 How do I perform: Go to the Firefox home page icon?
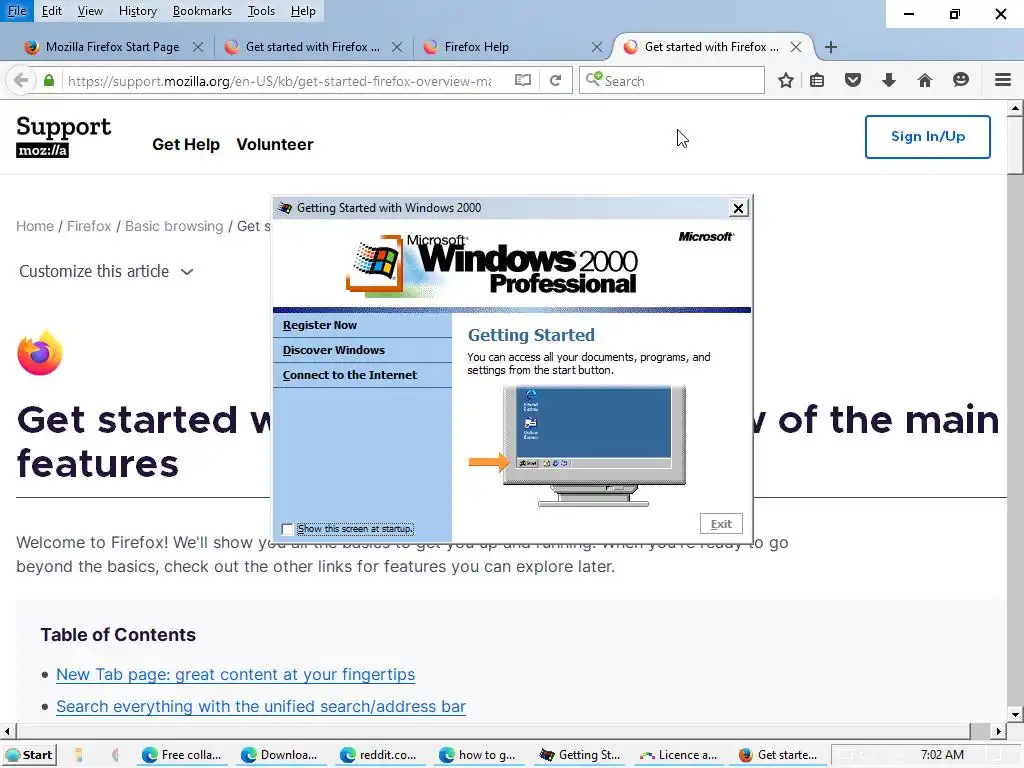click(x=925, y=80)
